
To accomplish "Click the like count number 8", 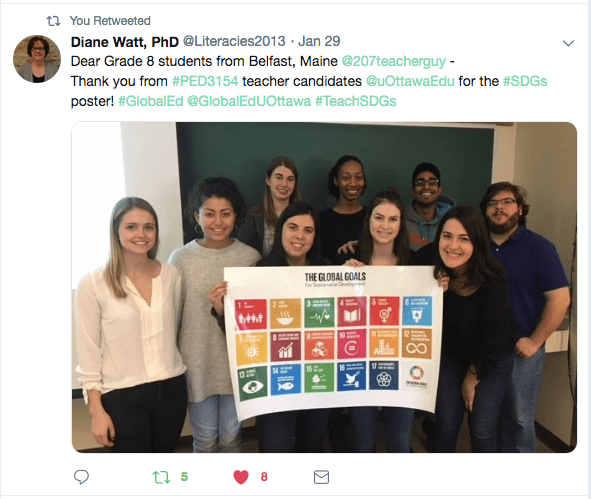I will coord(264,477).
